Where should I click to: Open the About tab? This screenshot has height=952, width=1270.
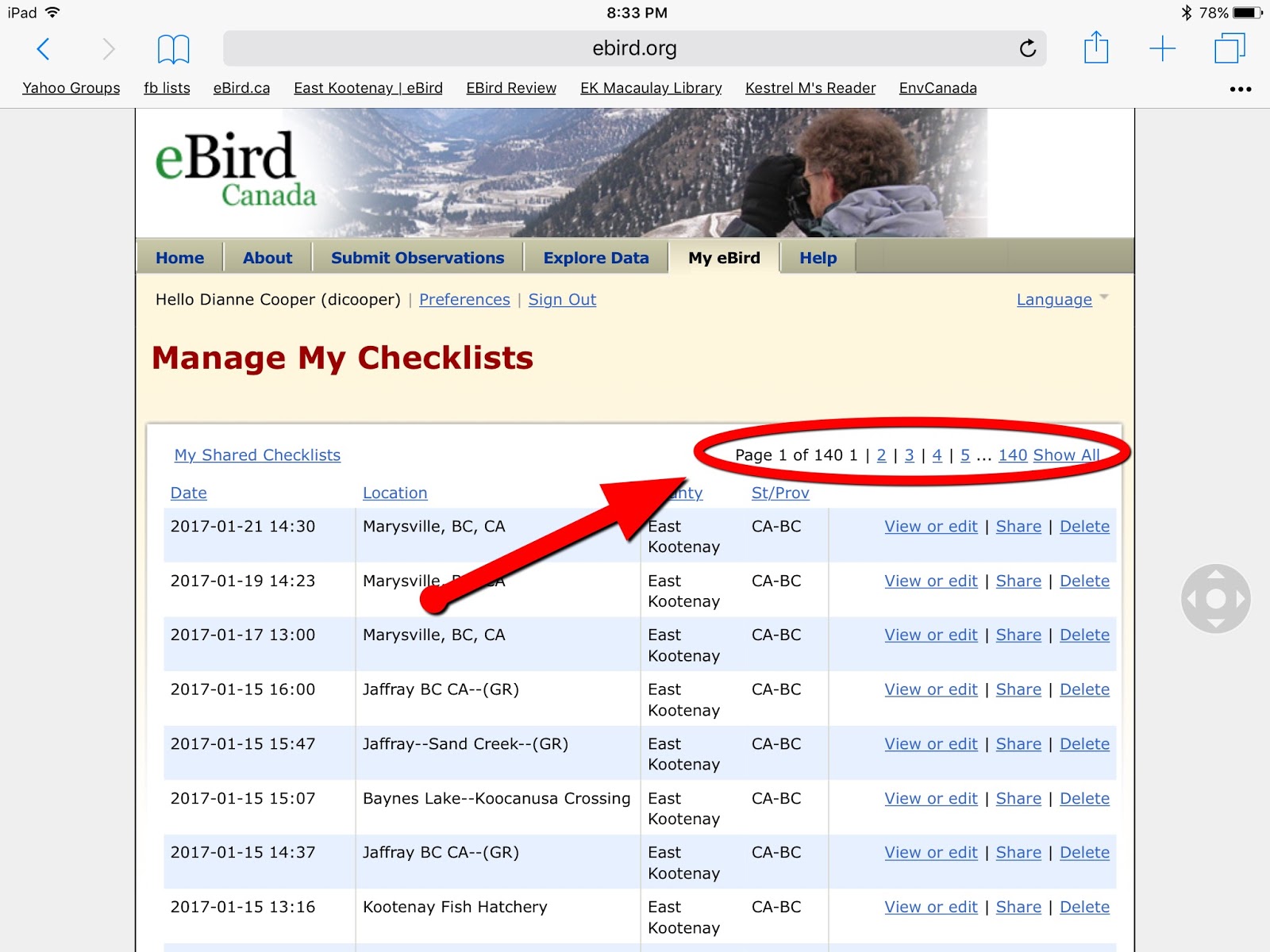[267, 258]
